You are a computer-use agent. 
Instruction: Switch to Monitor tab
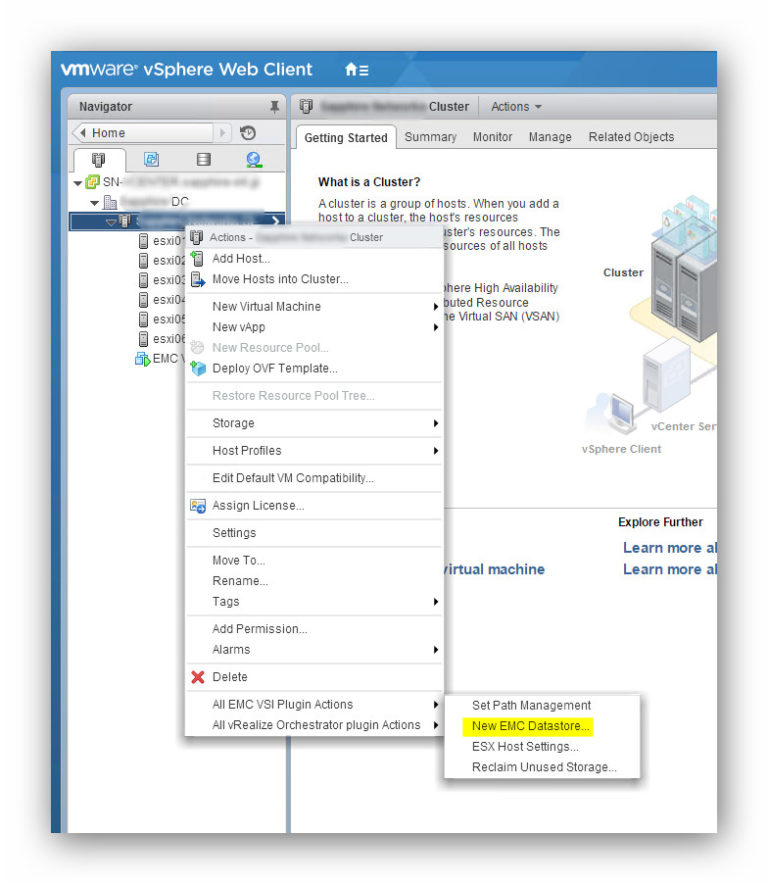click(x=492, y=137)
